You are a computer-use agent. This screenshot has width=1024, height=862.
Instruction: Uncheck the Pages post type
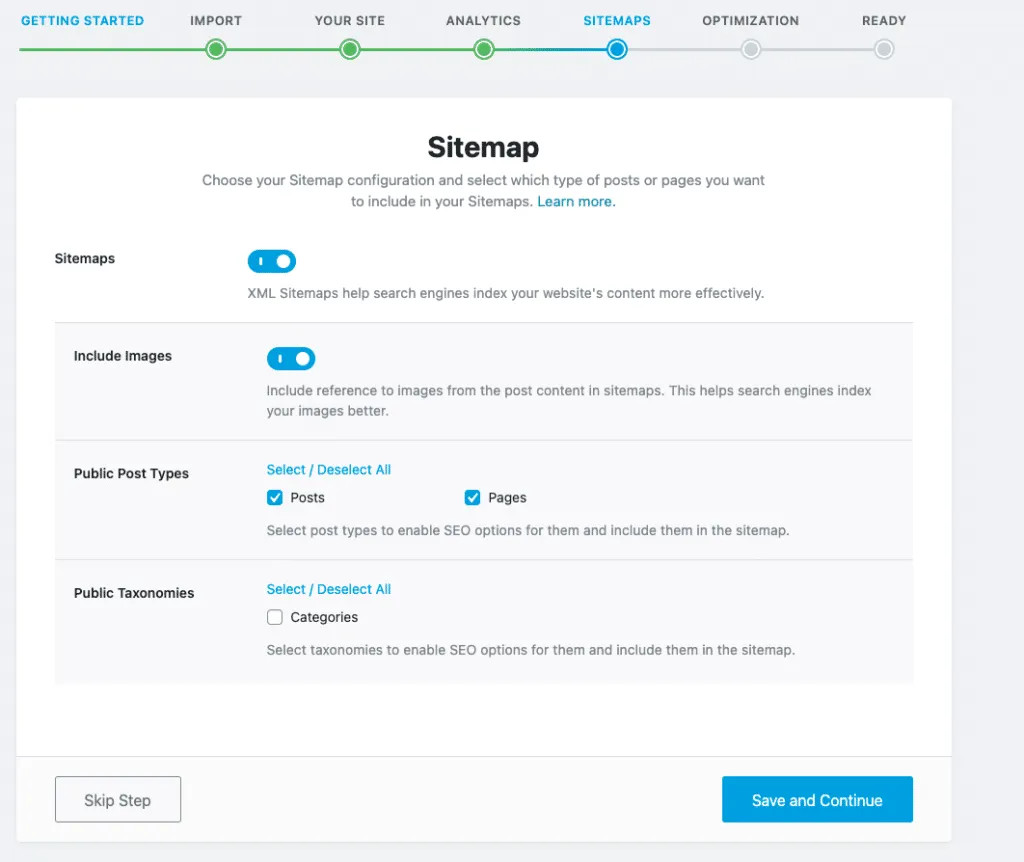[472, 497]
